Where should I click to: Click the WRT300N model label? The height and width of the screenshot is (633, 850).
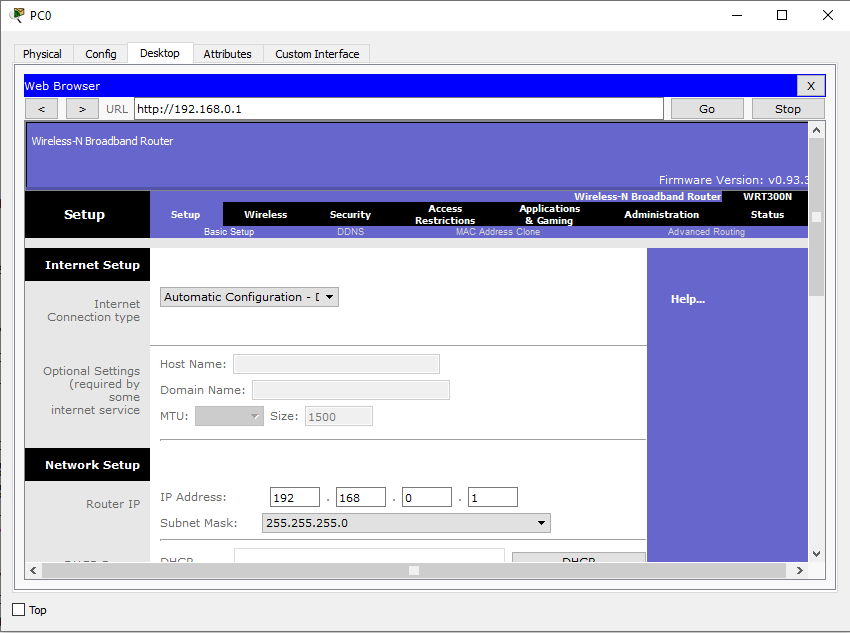tap(767, 197)
